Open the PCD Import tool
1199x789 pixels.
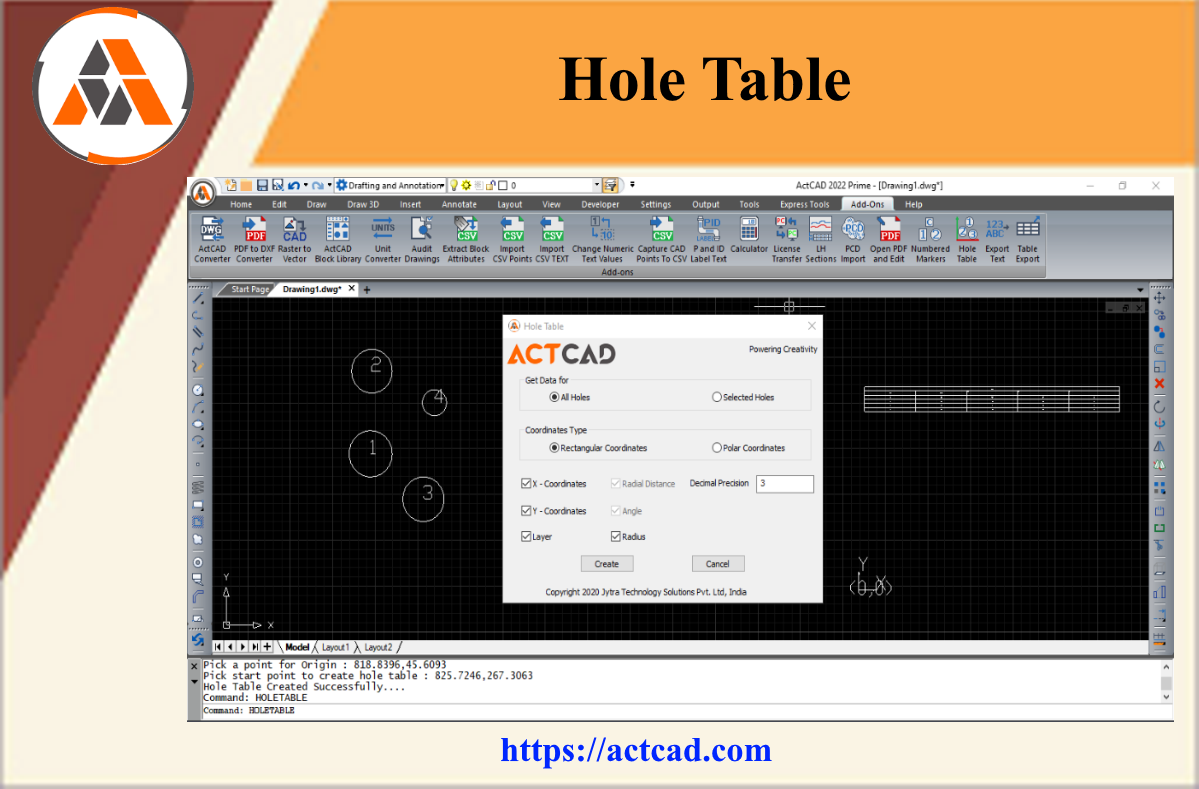point(853,240)
